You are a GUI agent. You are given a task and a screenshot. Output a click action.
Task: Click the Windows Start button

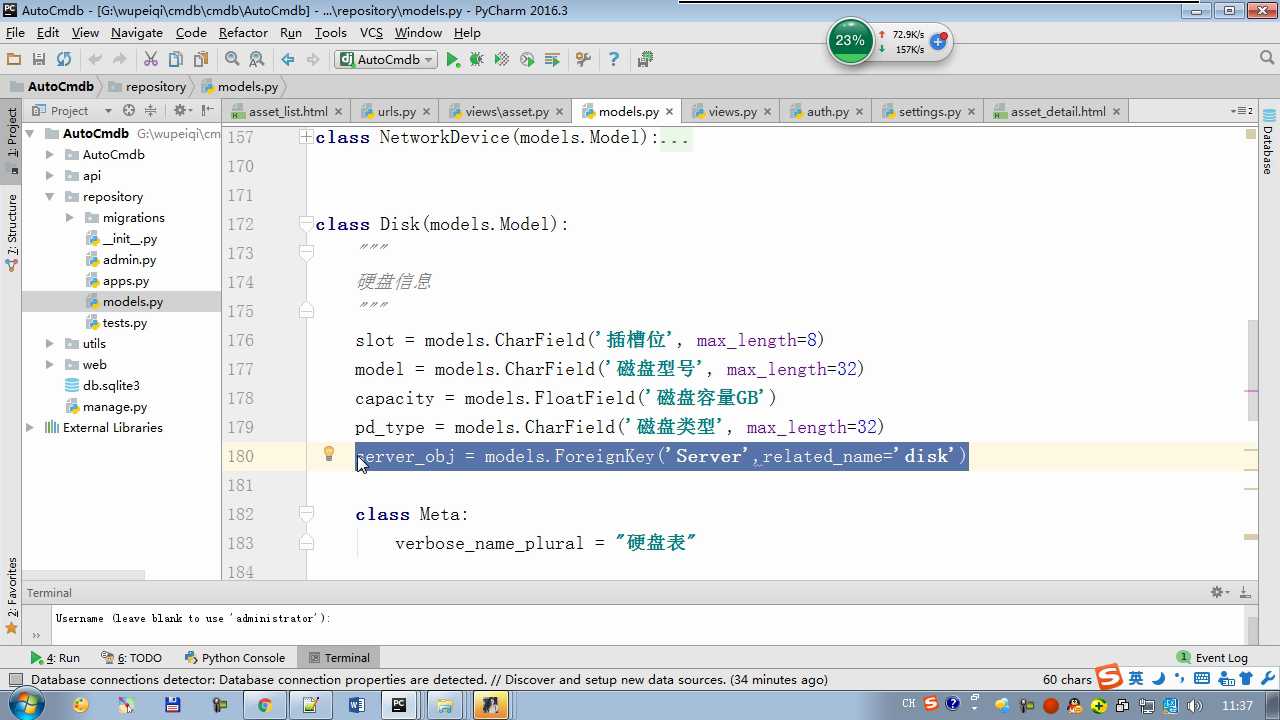pyautogui.click(x=24, y=704)
